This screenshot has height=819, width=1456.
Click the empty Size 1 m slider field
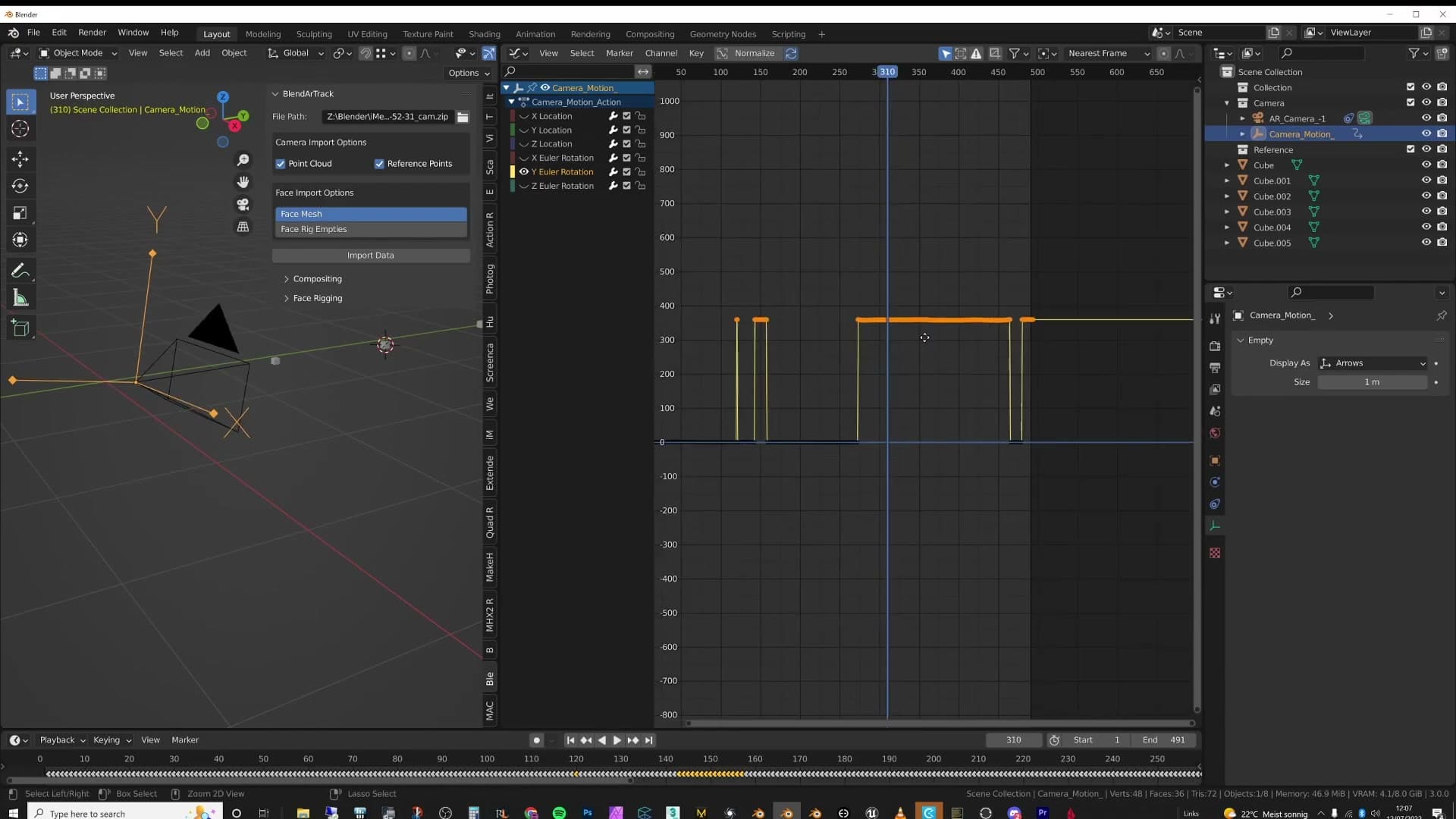pyautogui.click(x=1372, y=382)
